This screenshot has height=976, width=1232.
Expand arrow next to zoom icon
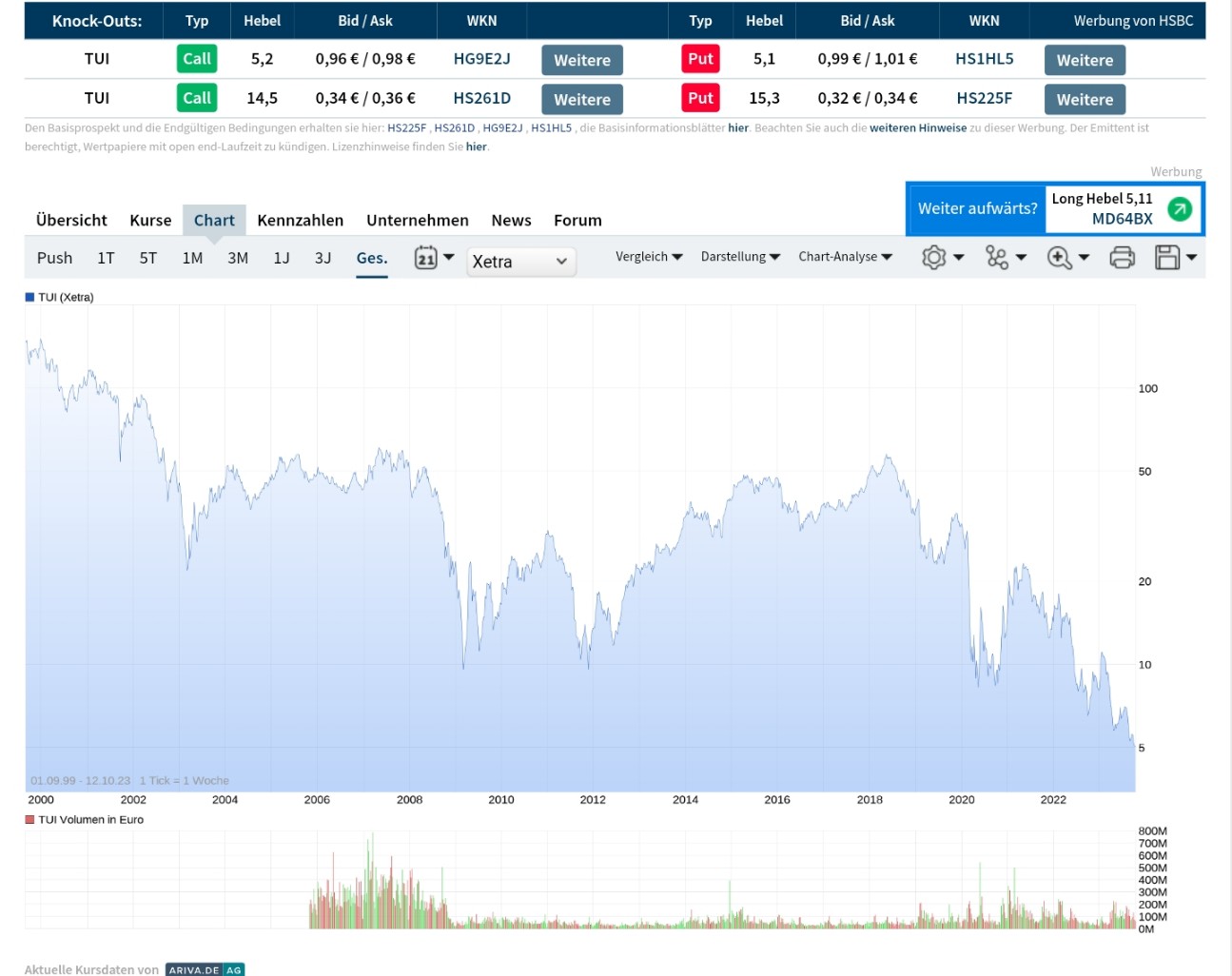click(1084, 258)
